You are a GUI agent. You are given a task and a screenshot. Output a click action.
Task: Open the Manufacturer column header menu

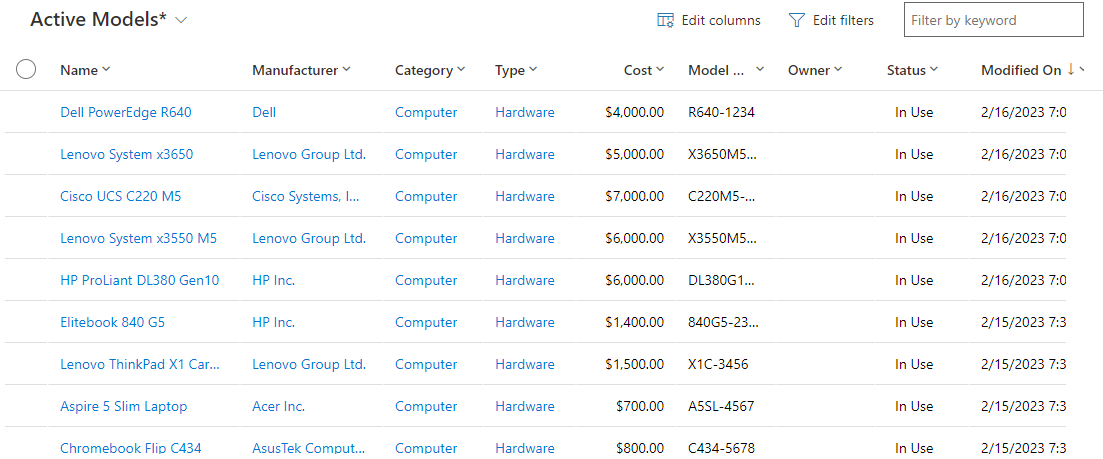[x=346, y=69]
